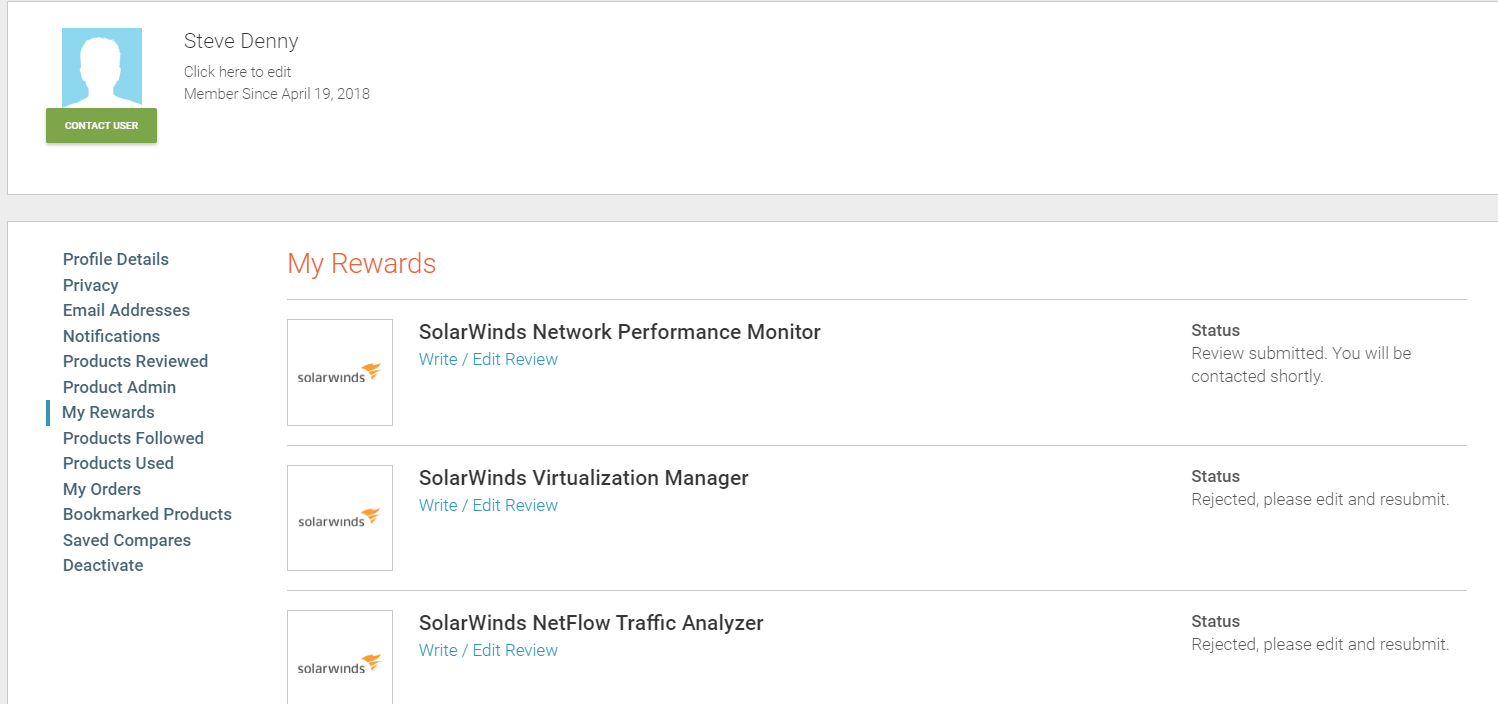The image size is (1498, 704).
Task: Click the SolarWinds NetFlow Traffic Analyzer logo
Action: [340, 660]
